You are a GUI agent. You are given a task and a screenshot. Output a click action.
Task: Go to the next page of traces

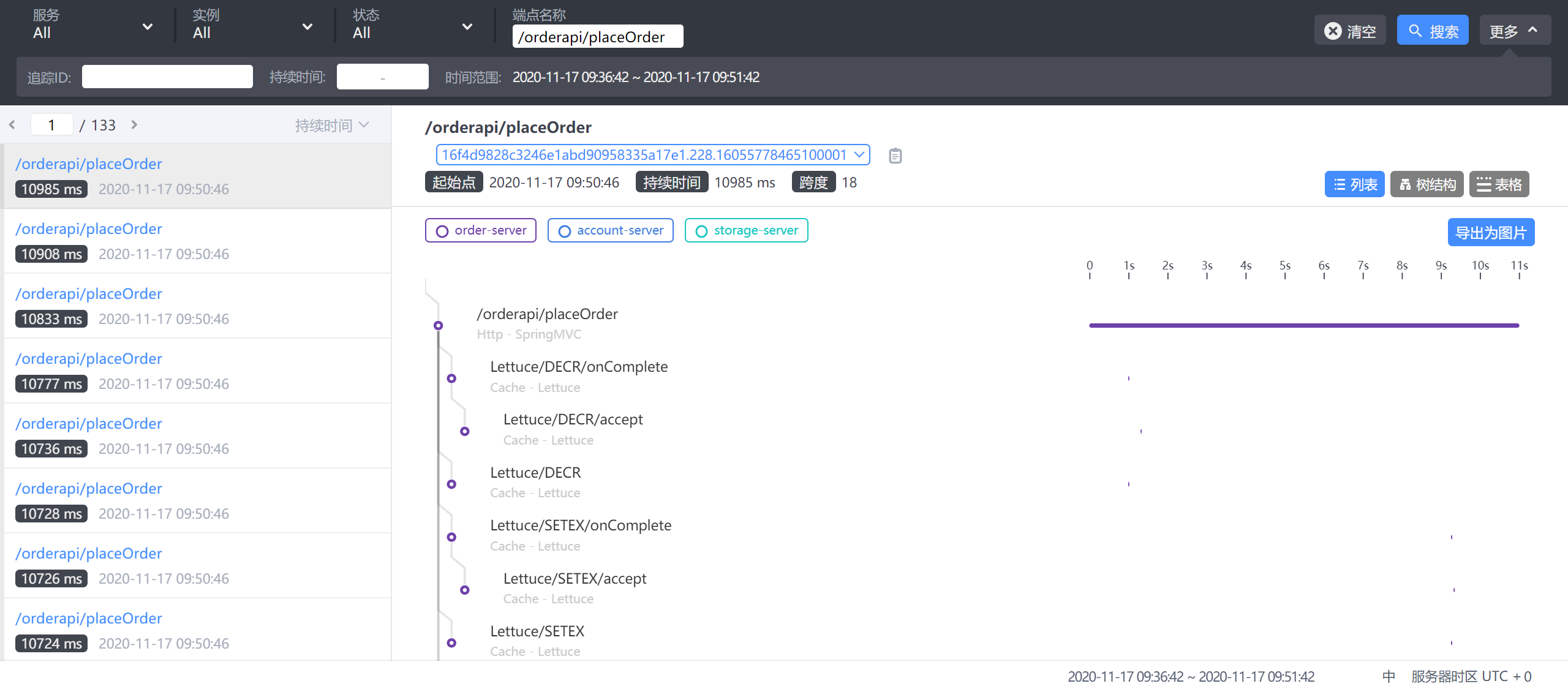[134, 125]
